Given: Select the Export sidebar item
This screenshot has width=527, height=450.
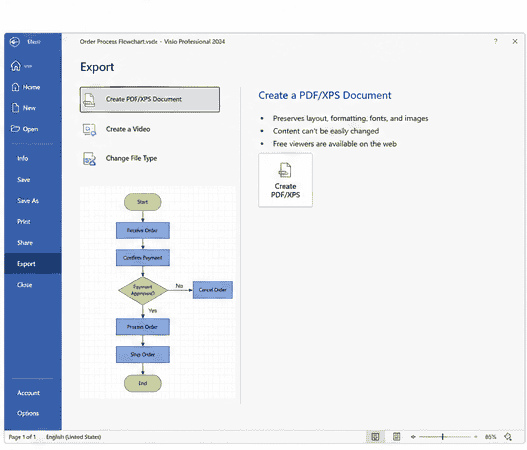Looking at the screenshot, I should coord(33,264).
